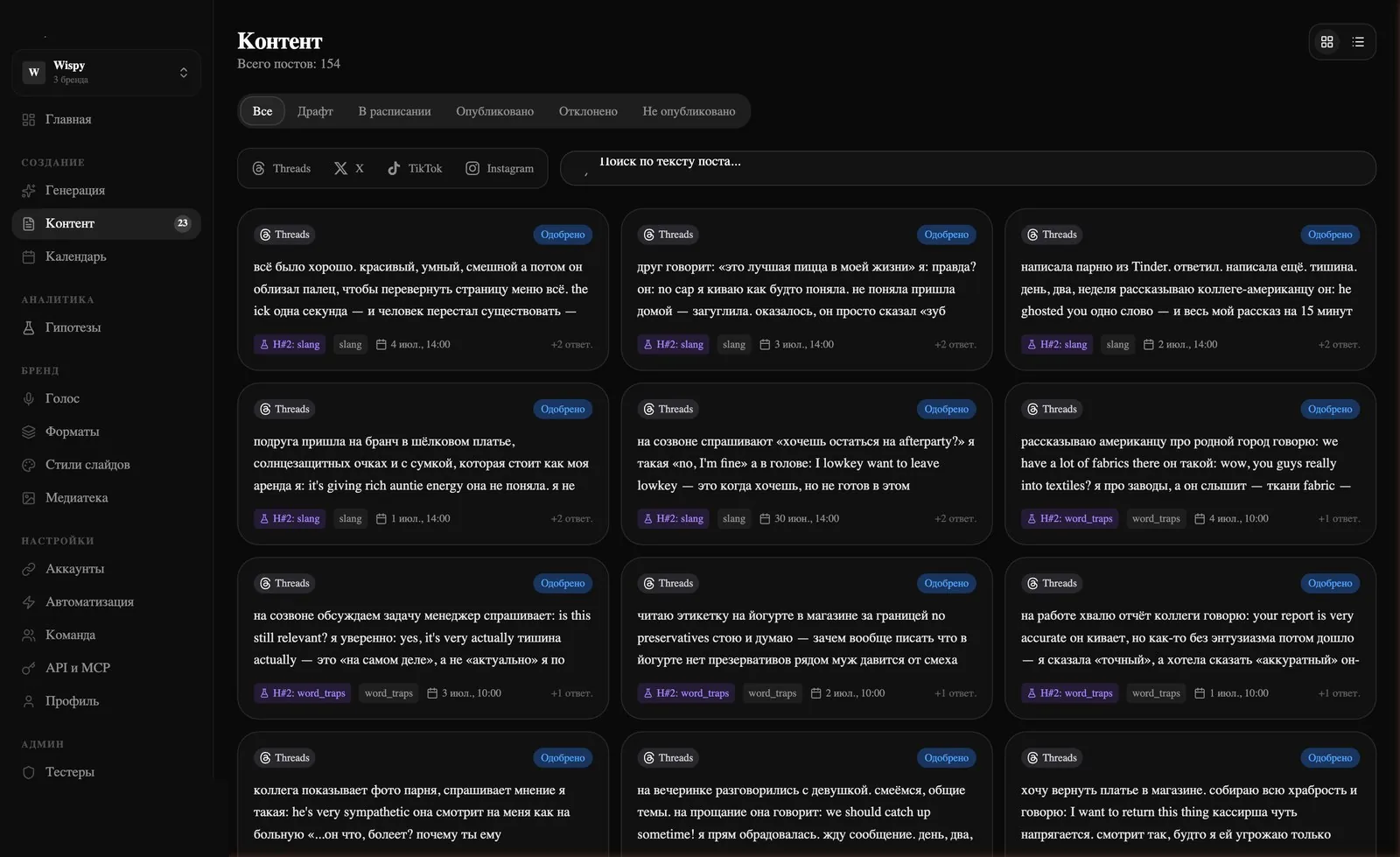The height and width of the screenshot is (857, 1400).
Task: Select the Все tab
Action: point(262,111)
